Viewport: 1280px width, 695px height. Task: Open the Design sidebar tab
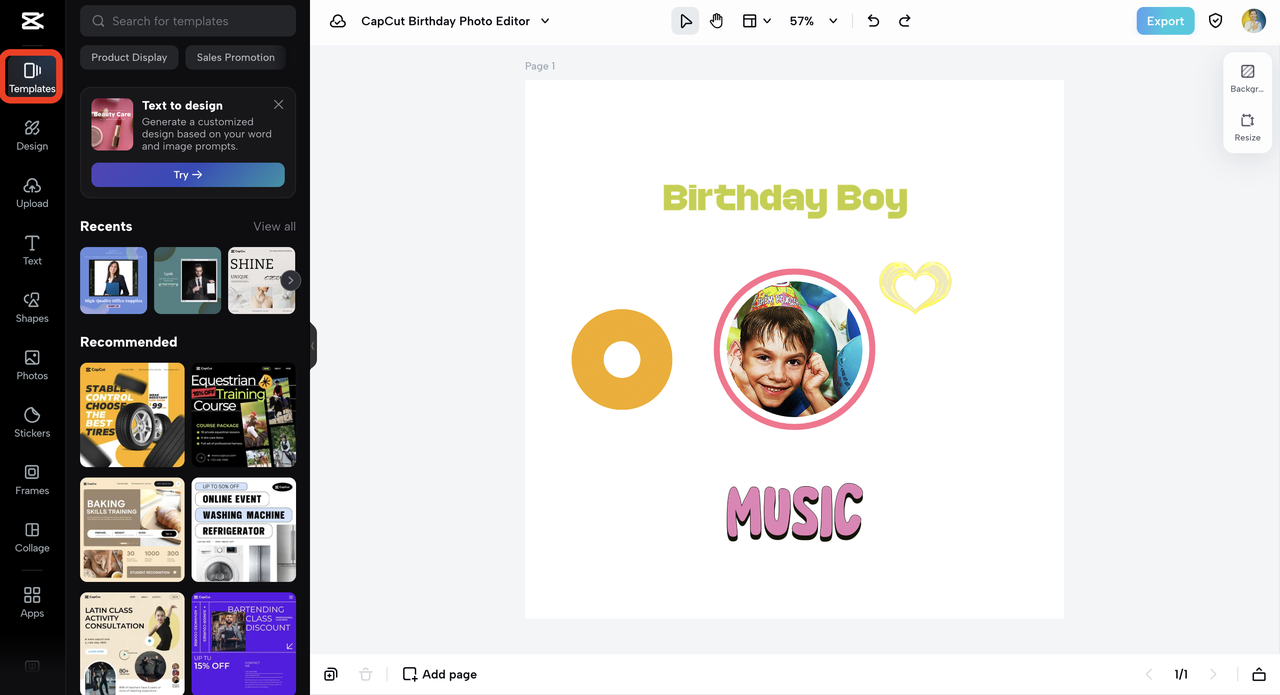32,135
